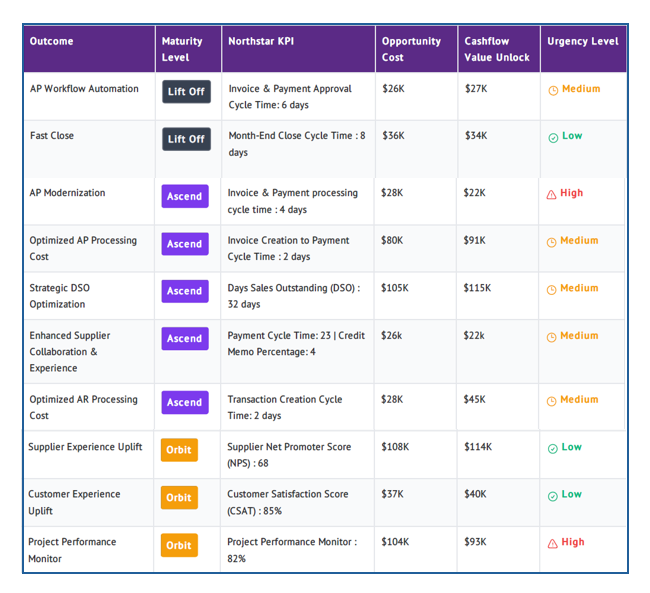Screen dimensions: 650x593
Task: Select the Fast Close outcome
Action: [52, 136]
